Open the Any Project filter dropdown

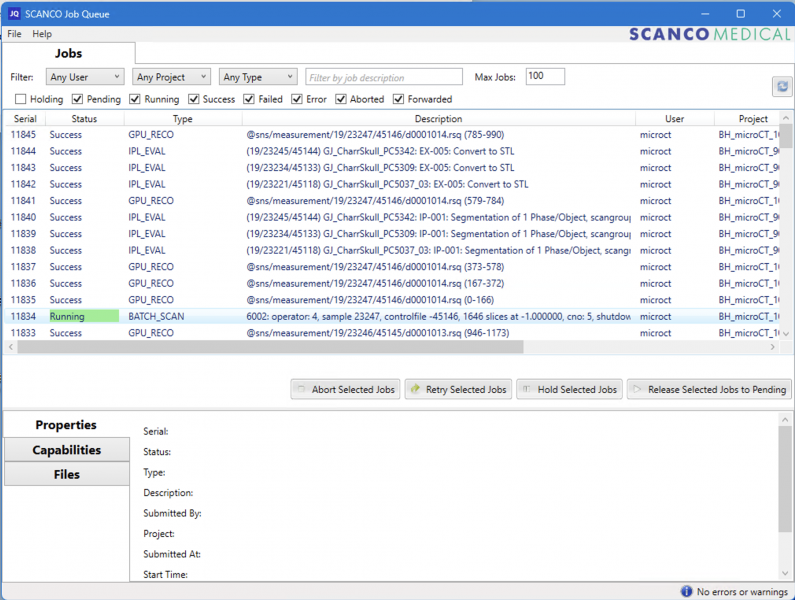(x=171, y=77)
